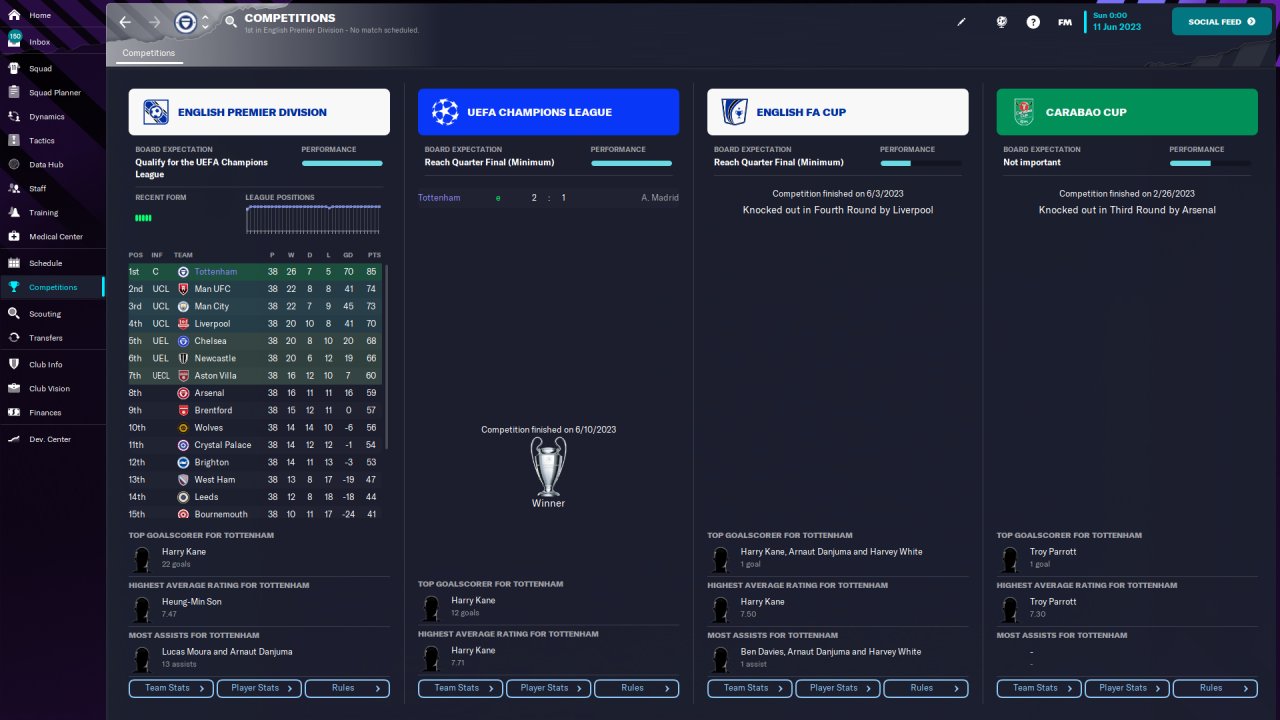Click Tottenham in the league table

point(216,272)
